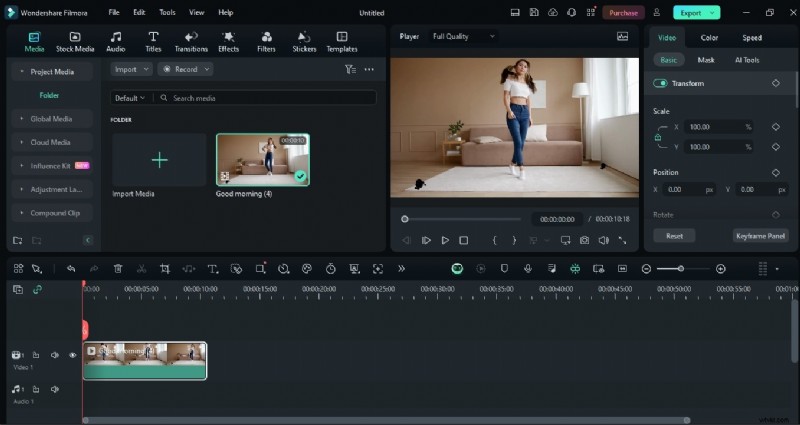Image resolution: width=800 pixels, height=425 pixels.
Task: Lock the Video 1 track
Action: tap(36, 355)
